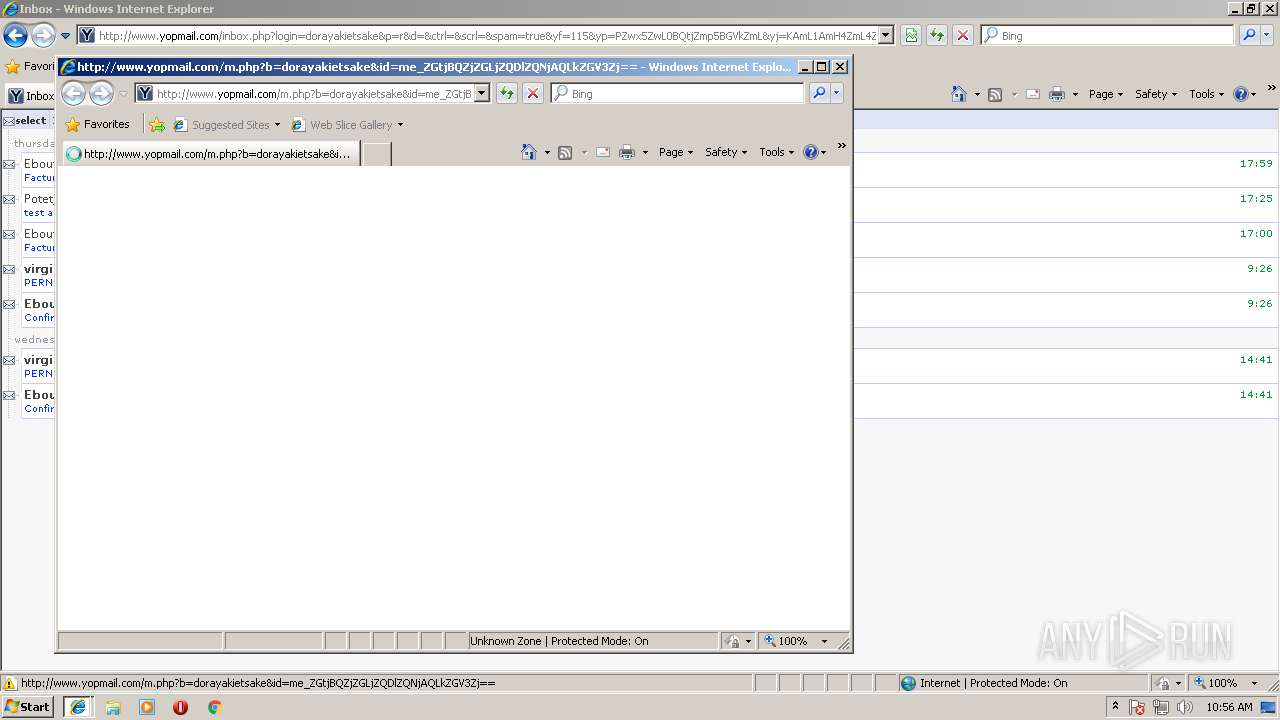Show hidden system tray icons
This screenshot has height=720, width=1280.
point(1115,706)
